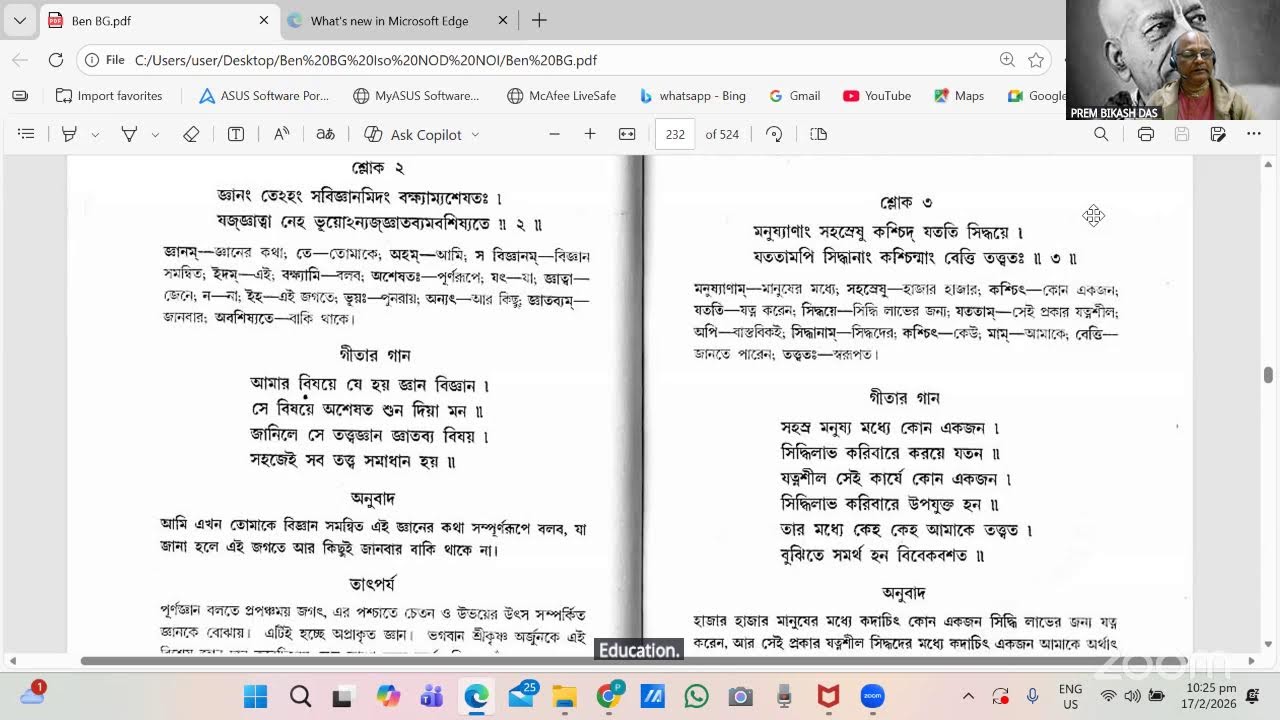The width and height of the screenshot is (1280, 720).
Task: Open Zoom from taskbar
Action: click(872, 696)
